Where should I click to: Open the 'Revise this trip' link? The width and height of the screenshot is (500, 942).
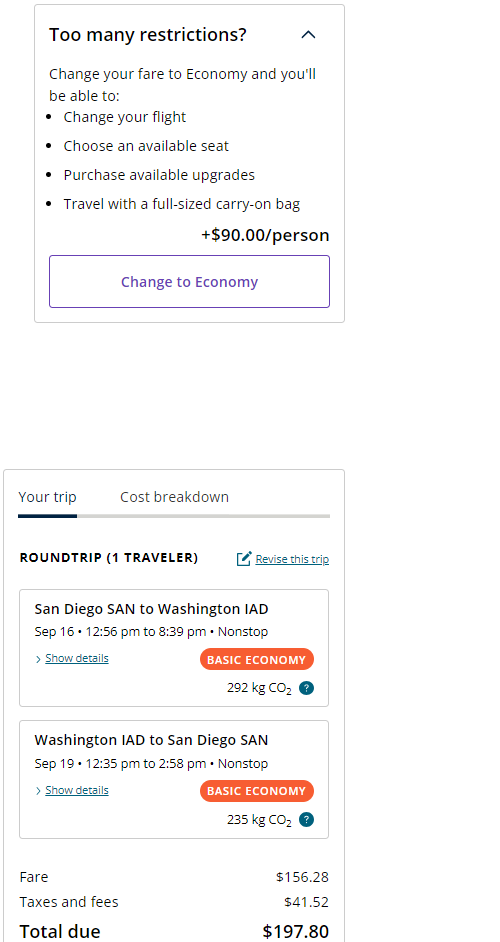tap(292, 559)
